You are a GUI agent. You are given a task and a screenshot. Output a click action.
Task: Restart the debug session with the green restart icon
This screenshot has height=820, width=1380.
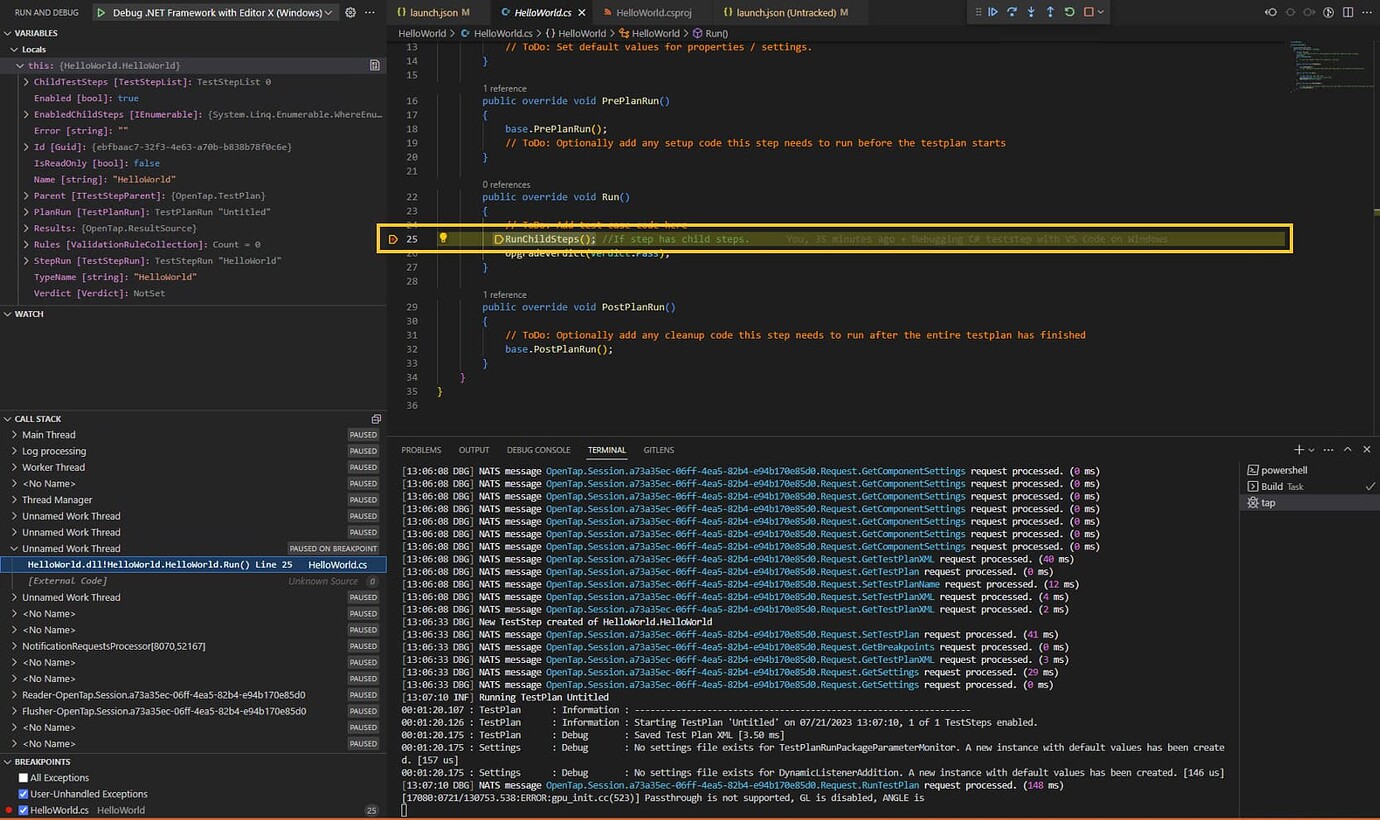pos(1069,12)
